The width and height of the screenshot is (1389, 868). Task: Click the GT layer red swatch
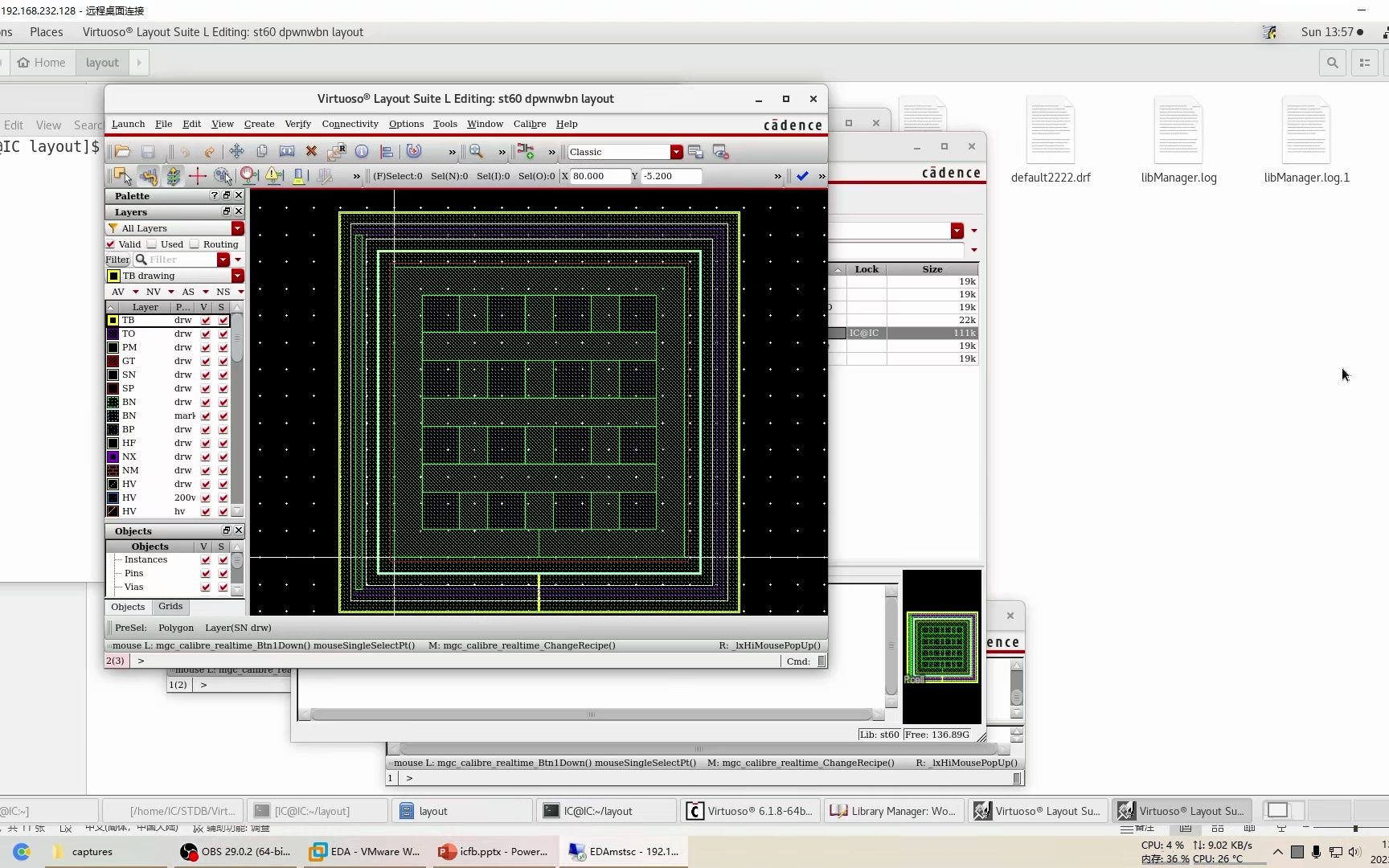point(113,361)
